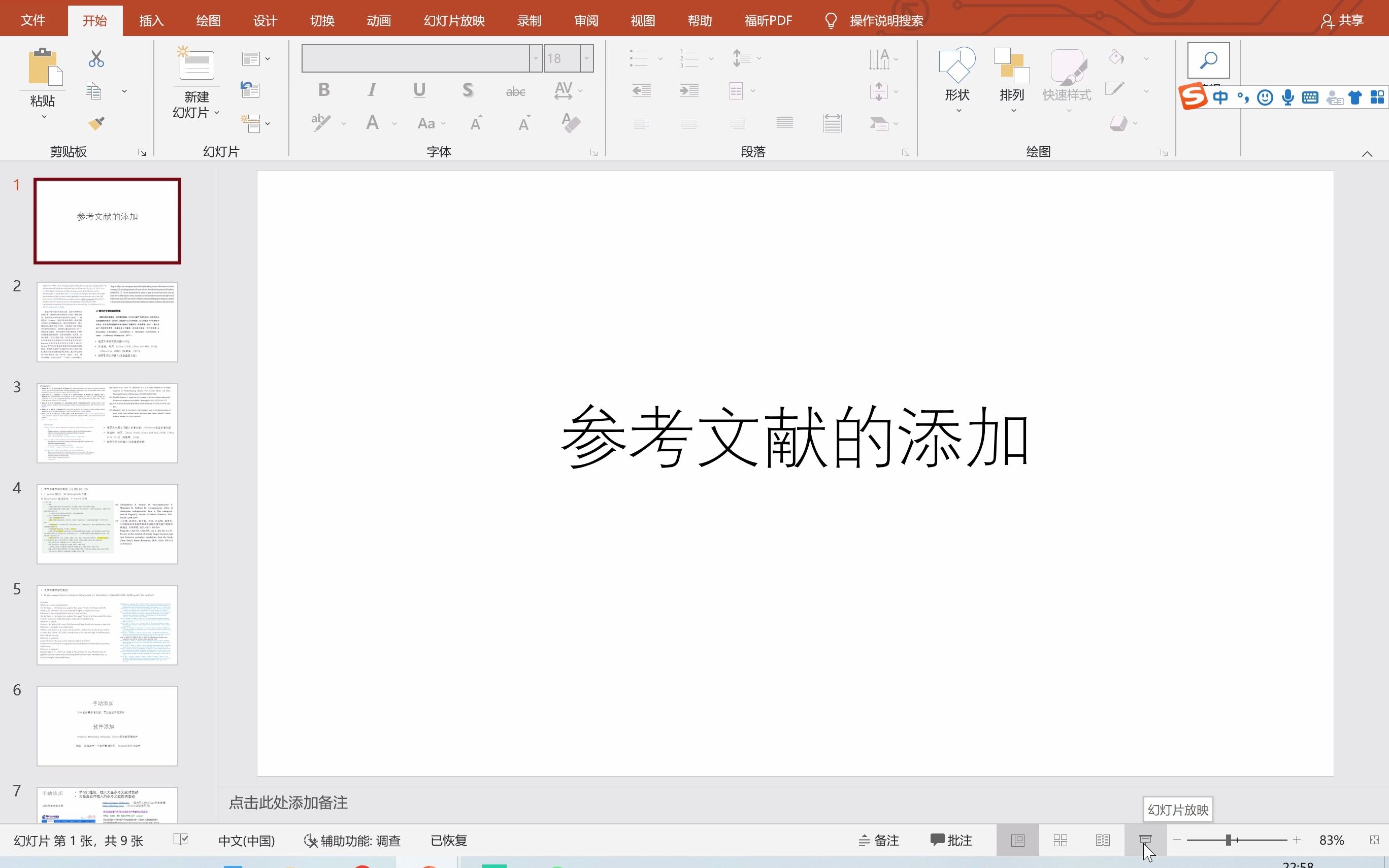1389x868 pixels.
Task: Click the Shapes icon
Action: pos(957,65)
